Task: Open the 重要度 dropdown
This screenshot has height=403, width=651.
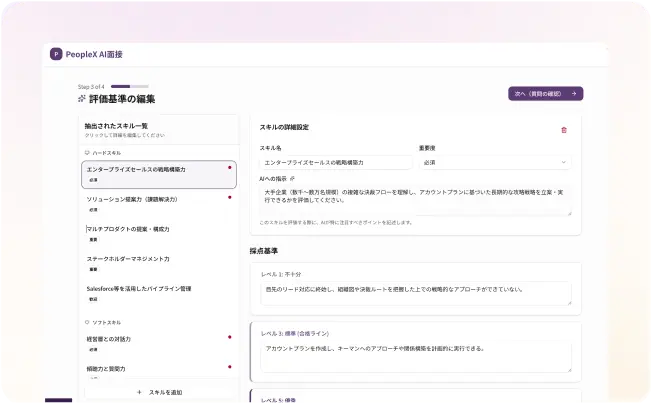Action: point(494,162)
